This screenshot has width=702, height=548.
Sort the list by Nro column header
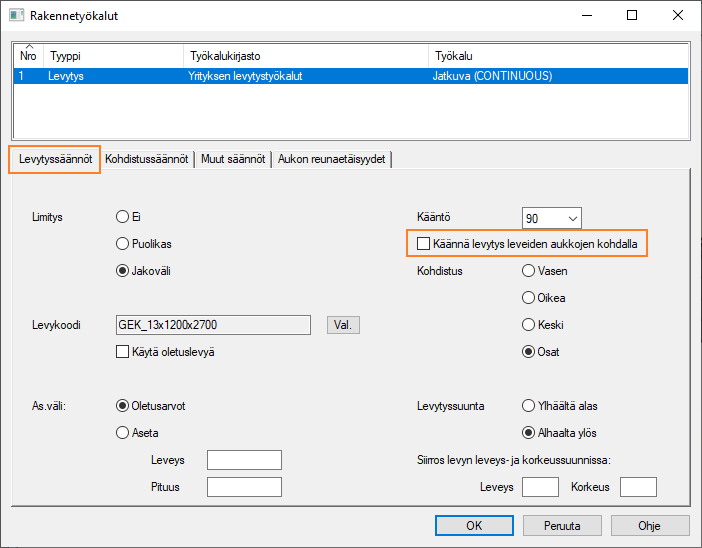pos(28,57)
